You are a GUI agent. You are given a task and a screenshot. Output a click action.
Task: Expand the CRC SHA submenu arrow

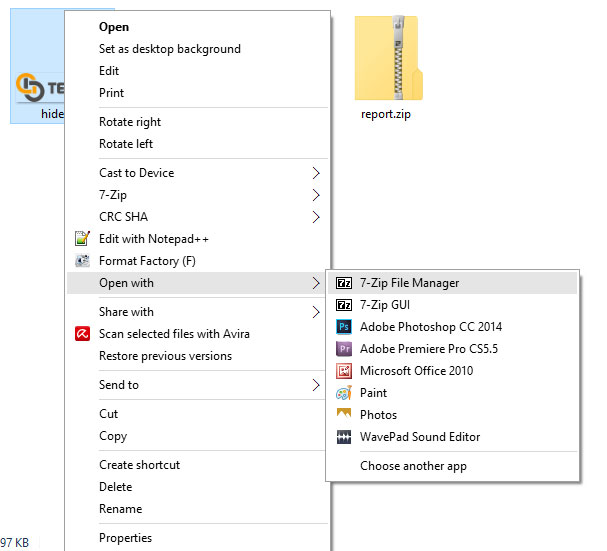click(x=316, y=217)
